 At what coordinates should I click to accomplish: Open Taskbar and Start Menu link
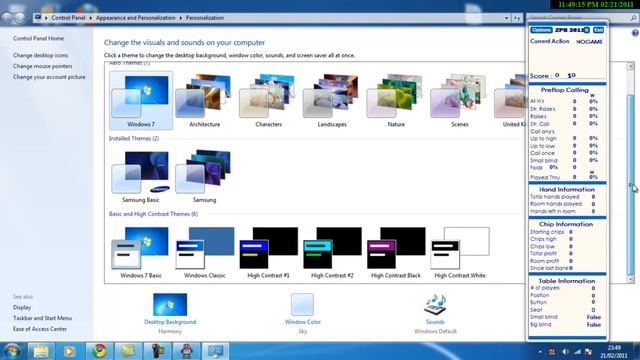(42, 318)
